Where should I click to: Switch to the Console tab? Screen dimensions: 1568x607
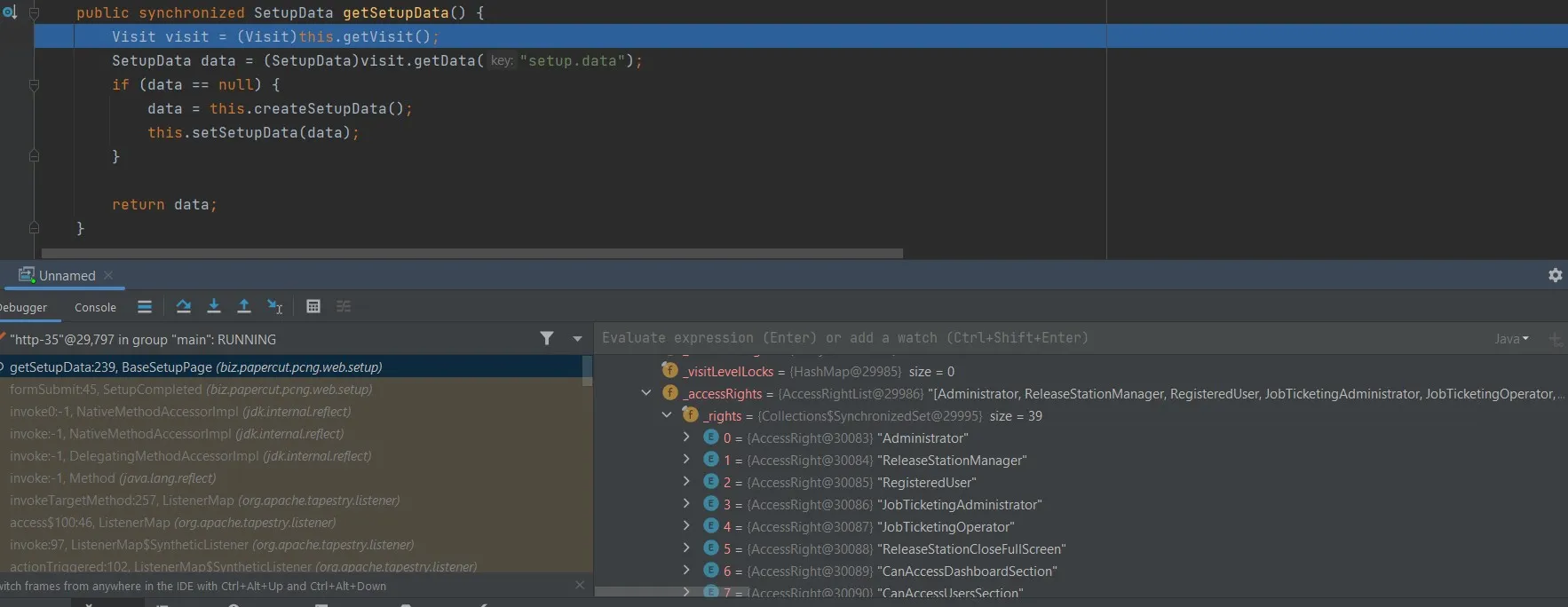(x=95, y=307)
